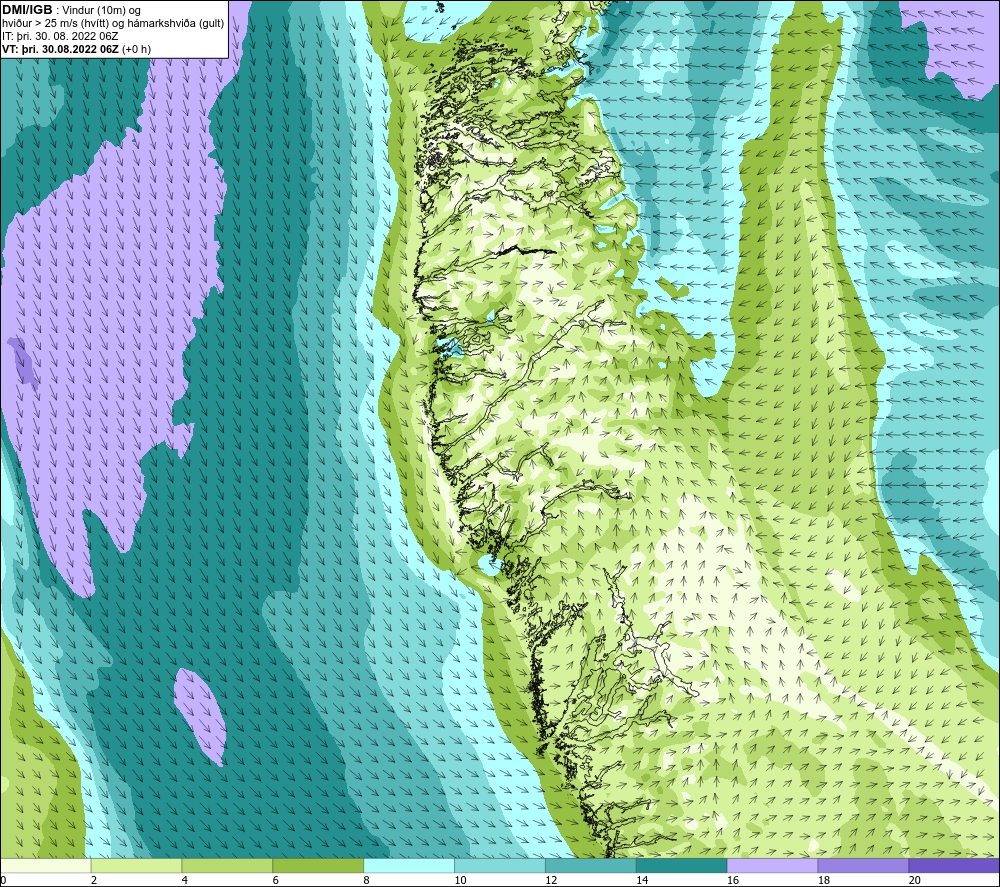Click the 'VT: þri. 30.08.2022 06Z' line
Screen dimensions: 1000x887
(x=60, y=49)
